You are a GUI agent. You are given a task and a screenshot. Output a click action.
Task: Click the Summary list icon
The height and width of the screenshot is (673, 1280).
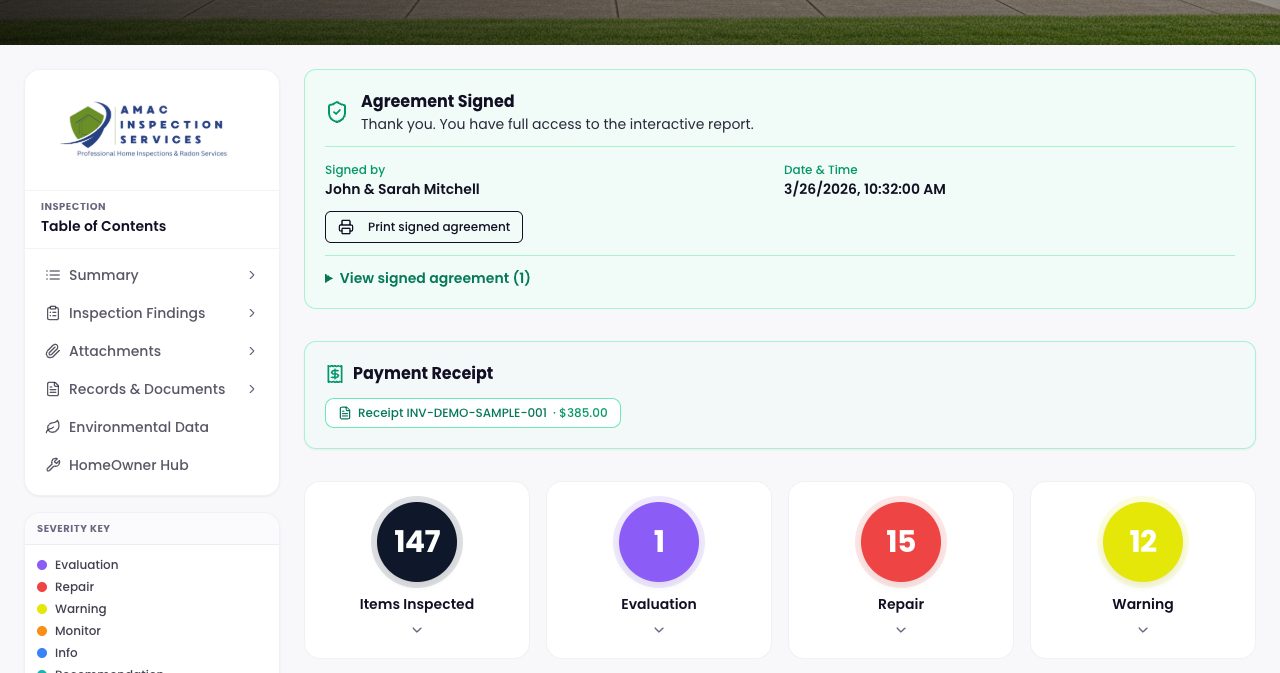[53, 275]
